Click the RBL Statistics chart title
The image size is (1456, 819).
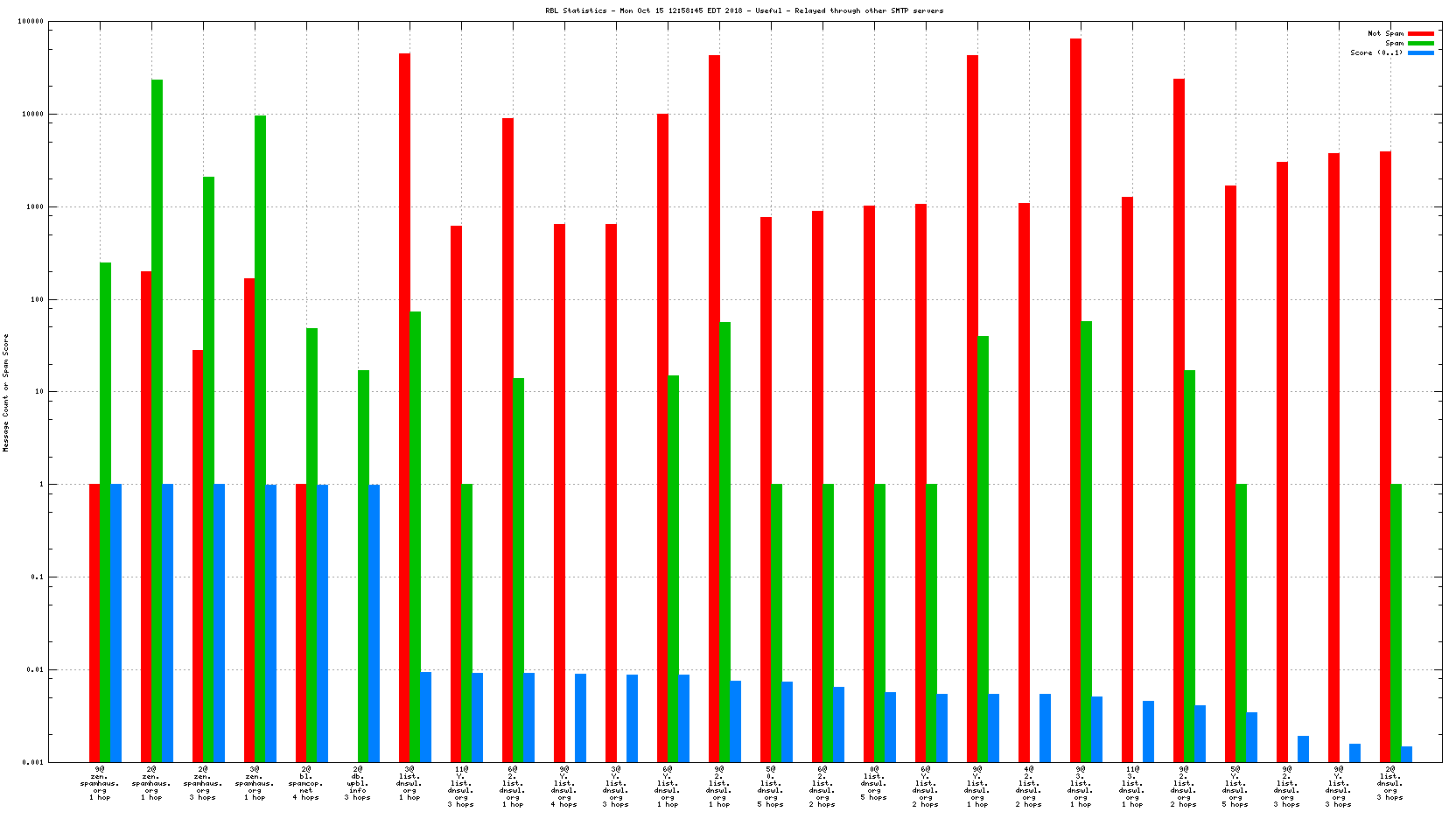(744, 10)
